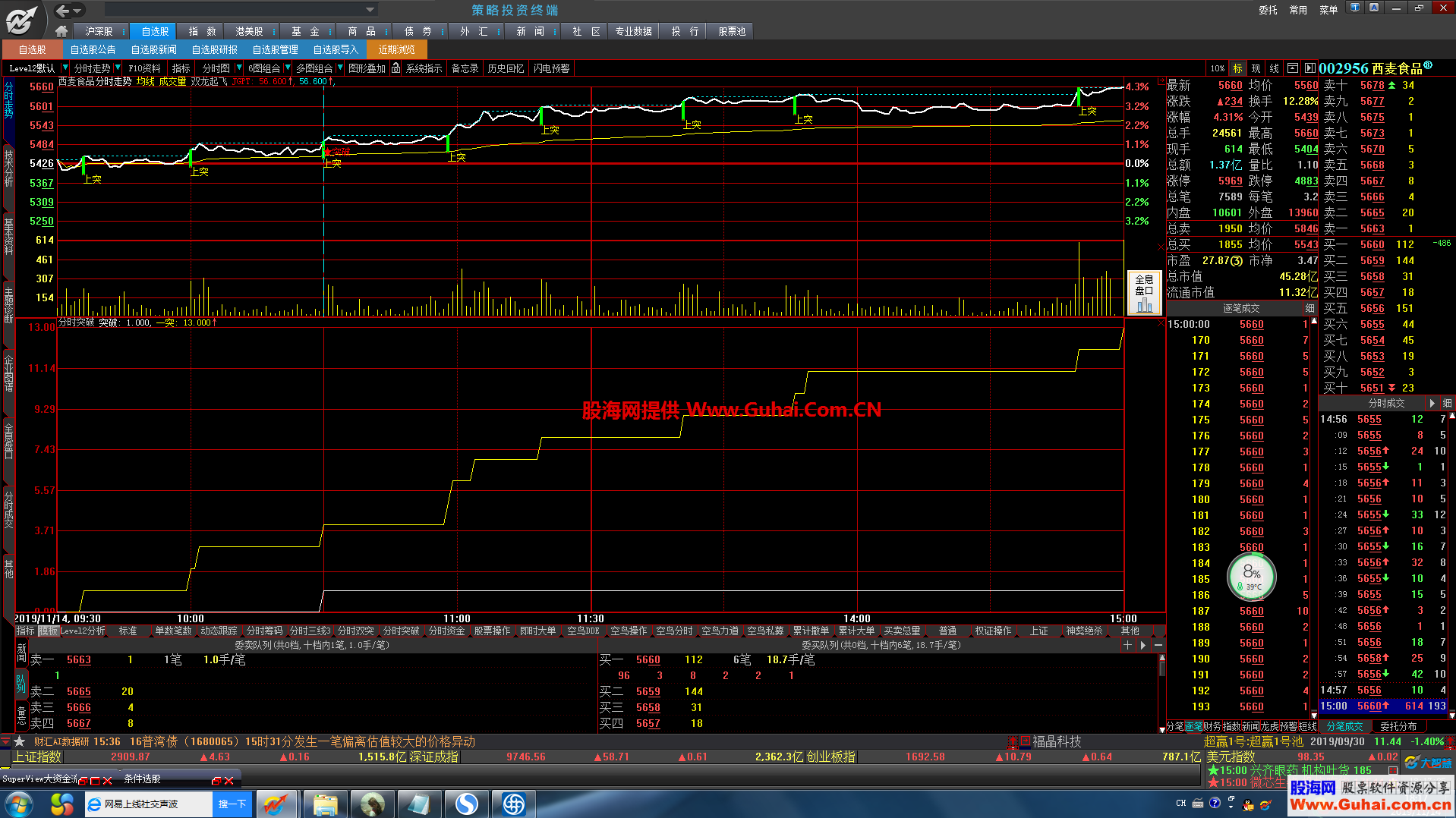
Task: Open the 全景盘口 panel icon
Action: click(1144, 293)
